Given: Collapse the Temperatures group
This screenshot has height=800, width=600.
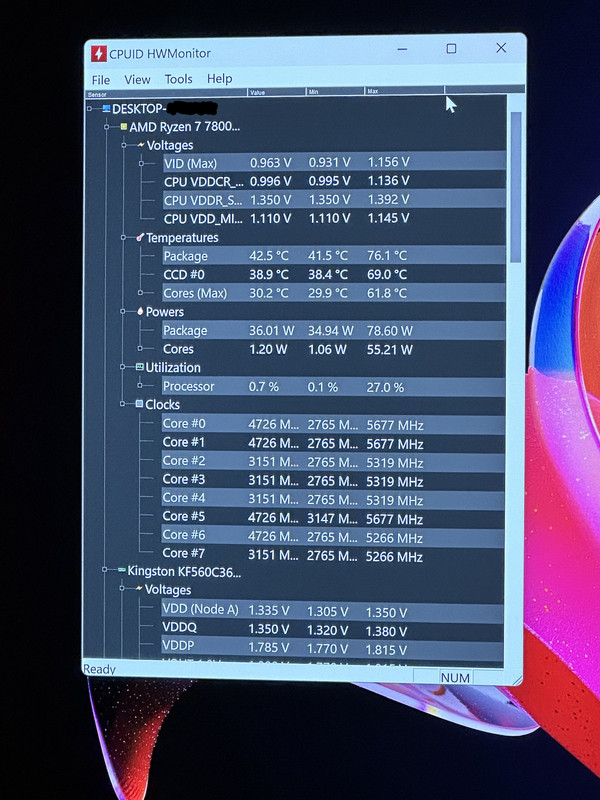Looking at the screenshot, I should click(123, 237).
